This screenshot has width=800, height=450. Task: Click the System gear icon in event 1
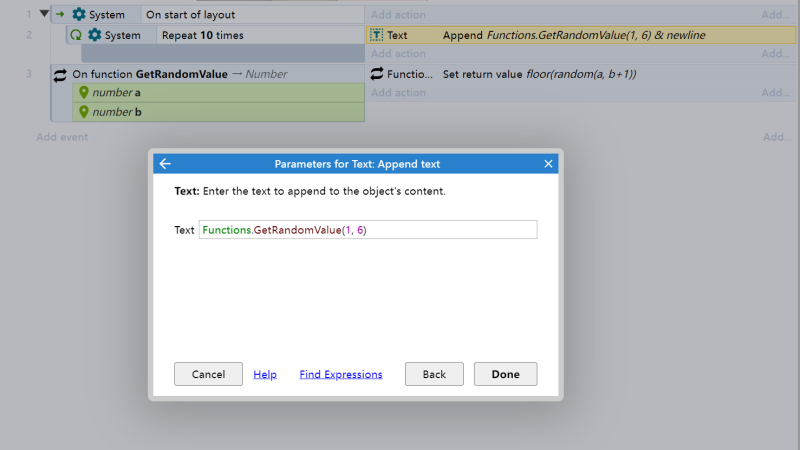coord(79,14)
